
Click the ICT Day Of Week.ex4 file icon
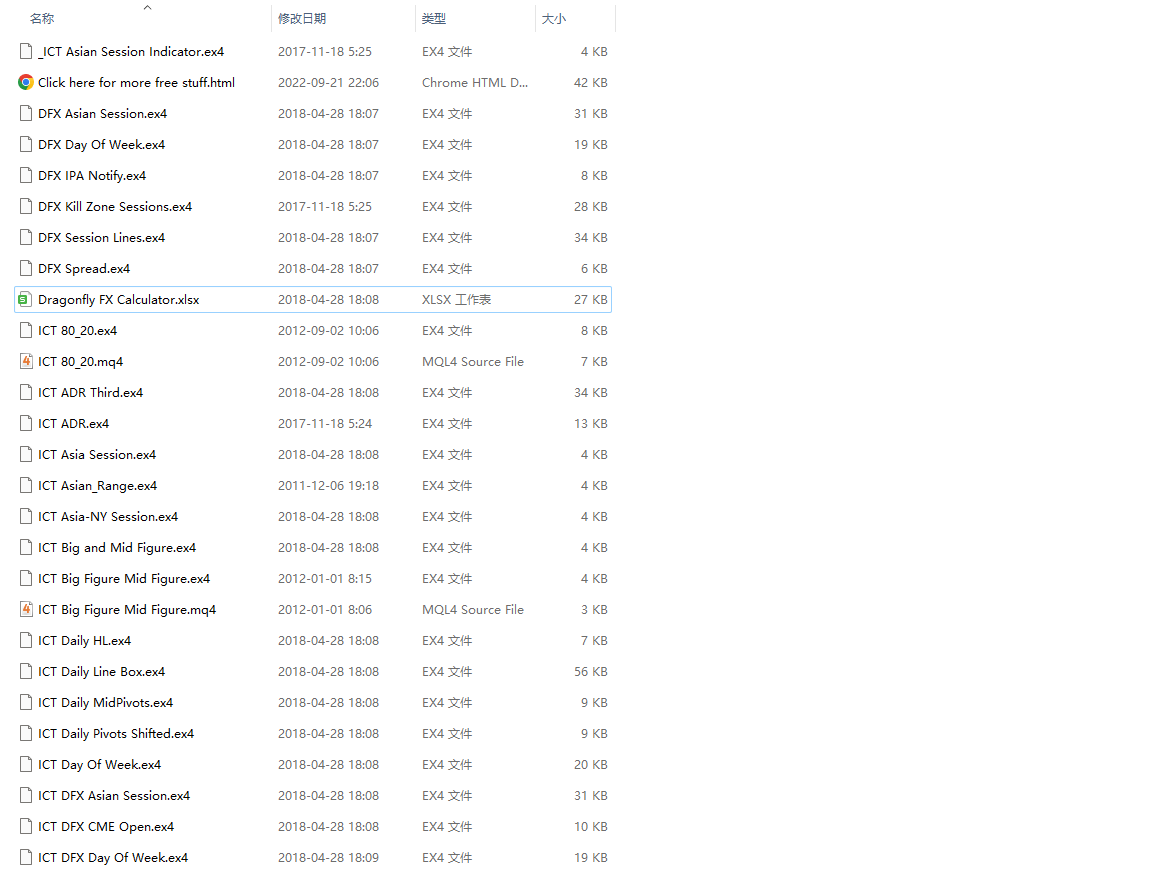(26, 765)
